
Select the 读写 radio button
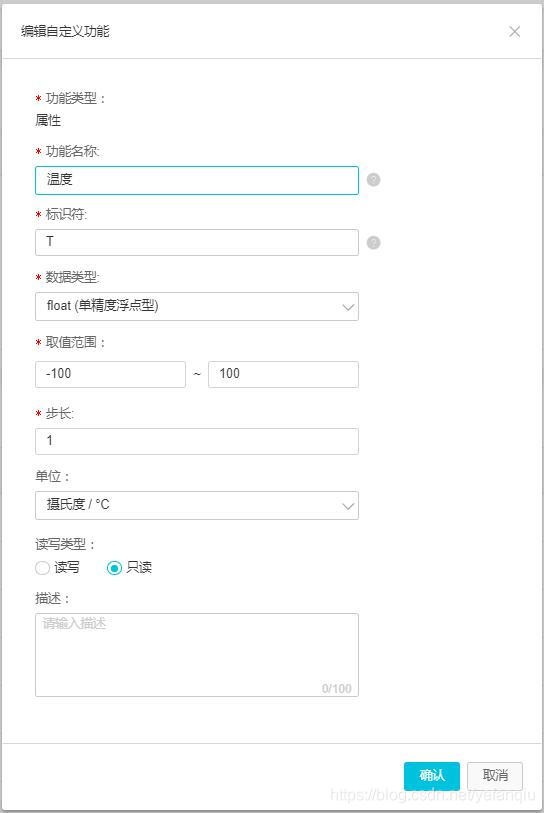pos(43,568)
